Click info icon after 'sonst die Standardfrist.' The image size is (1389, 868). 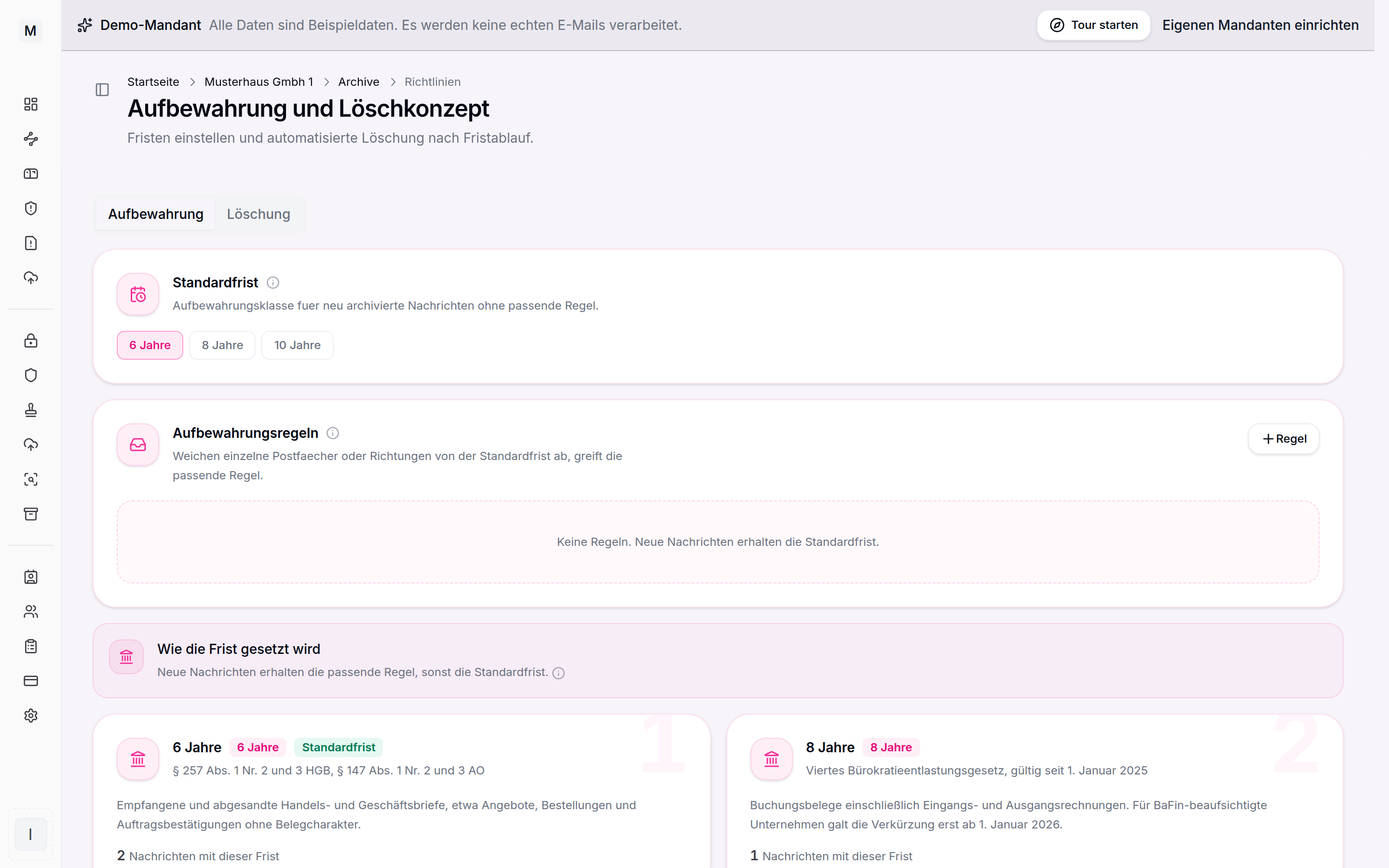[558, 673]
